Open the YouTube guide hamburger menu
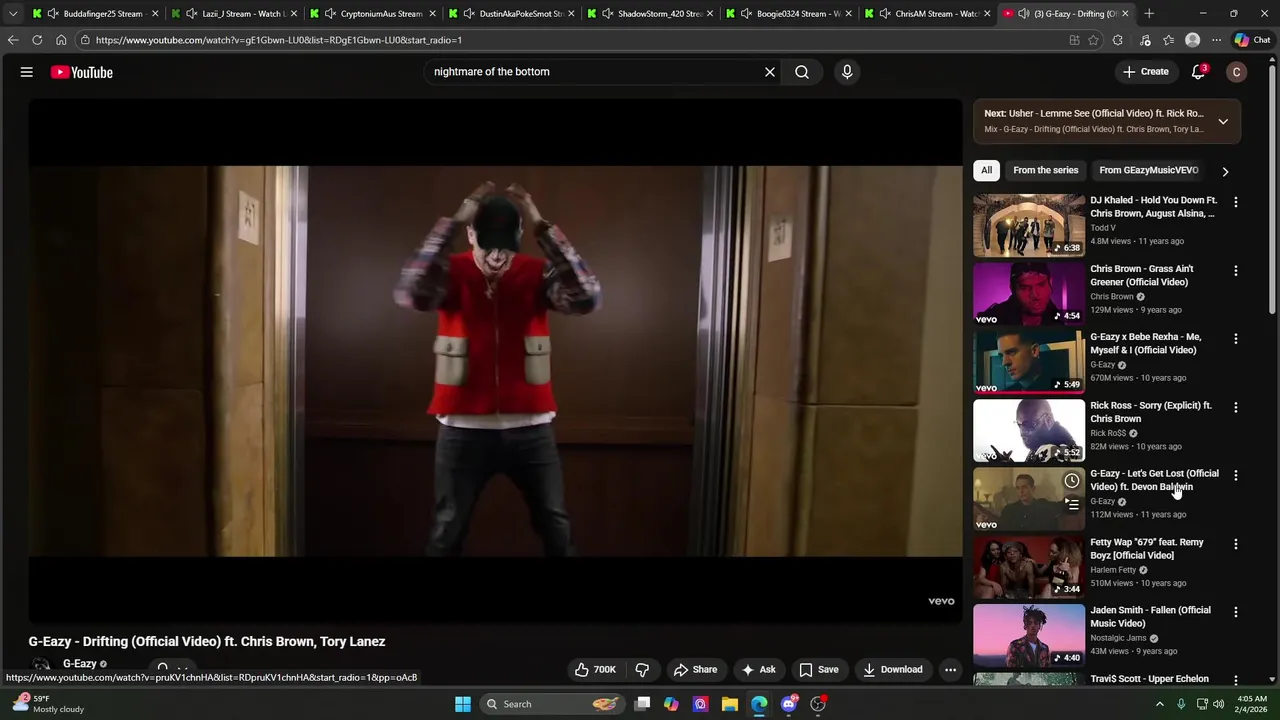This screenshot has width=1280, height=720. (27, 72)
